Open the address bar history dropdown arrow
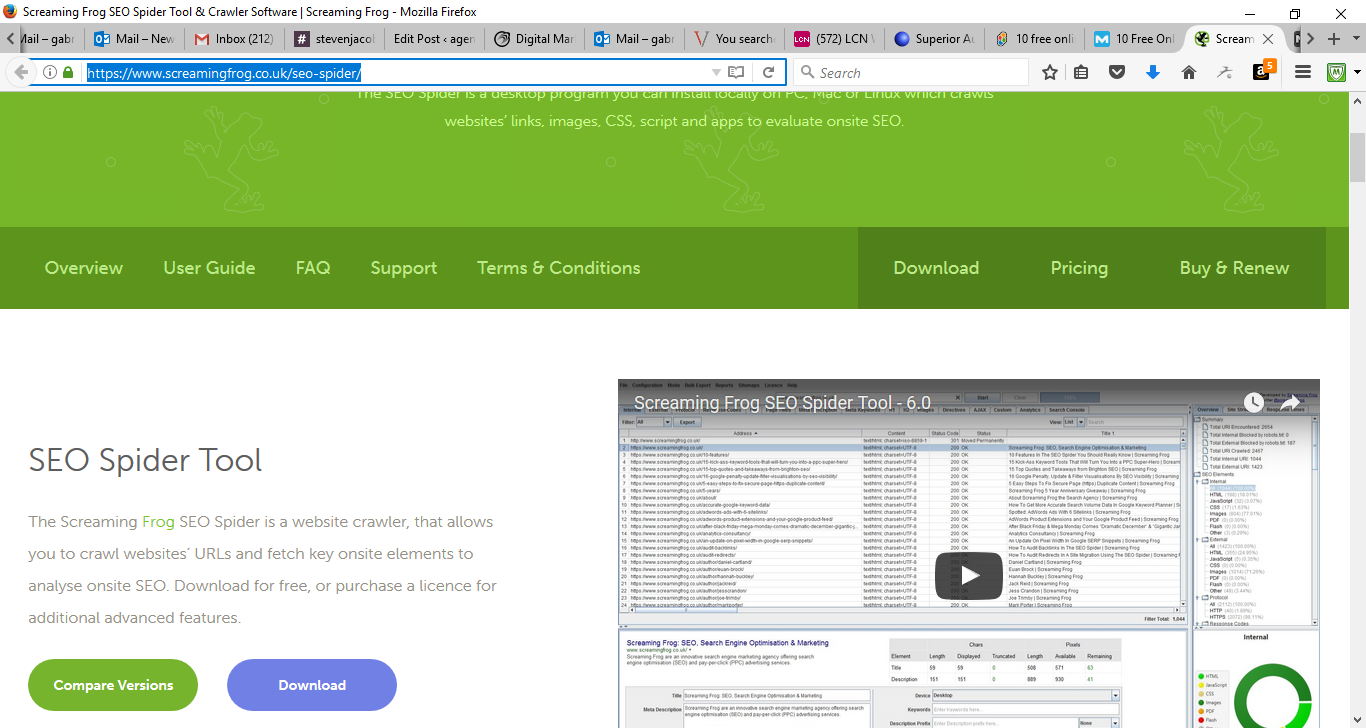 [x=716, y=73]
